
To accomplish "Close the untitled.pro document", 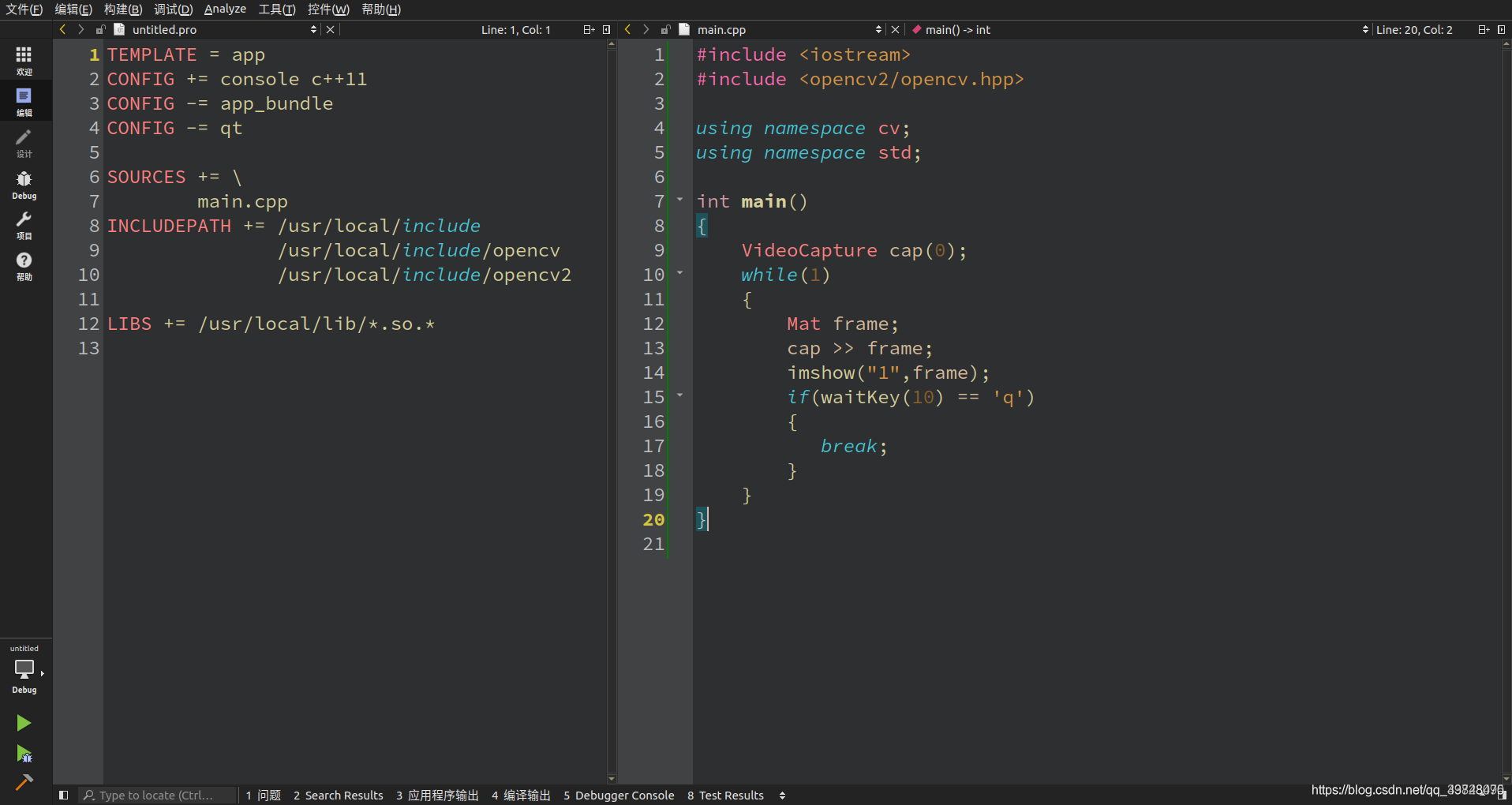I will 331,29.
